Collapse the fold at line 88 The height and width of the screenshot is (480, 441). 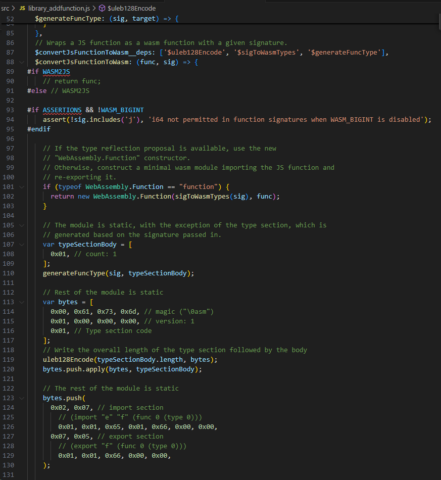coord(22,62)
